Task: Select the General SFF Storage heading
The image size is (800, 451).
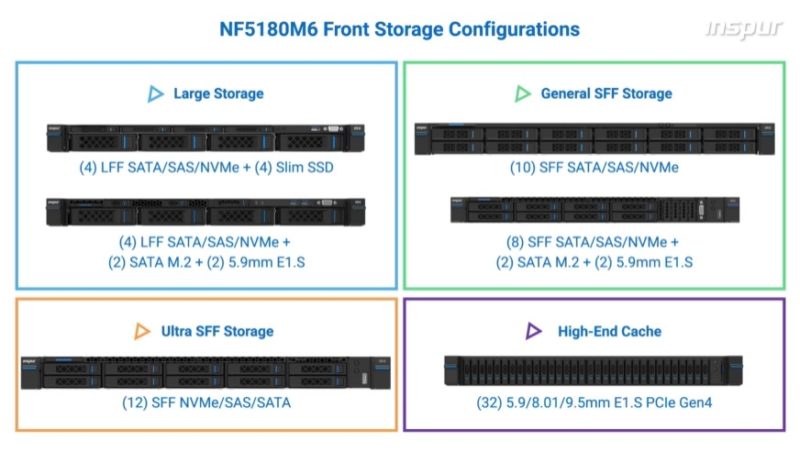Action: (606, 94)
